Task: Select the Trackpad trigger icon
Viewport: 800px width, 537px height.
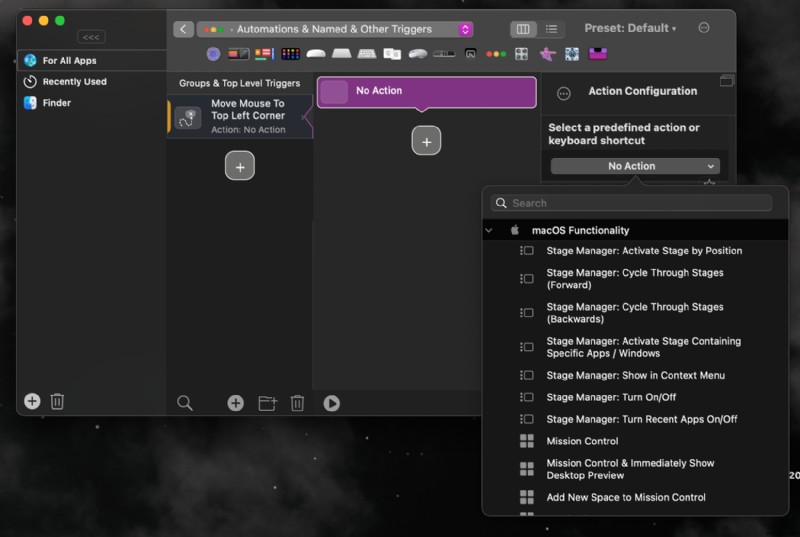Action: pyautogui.click(x=341, y=54)
